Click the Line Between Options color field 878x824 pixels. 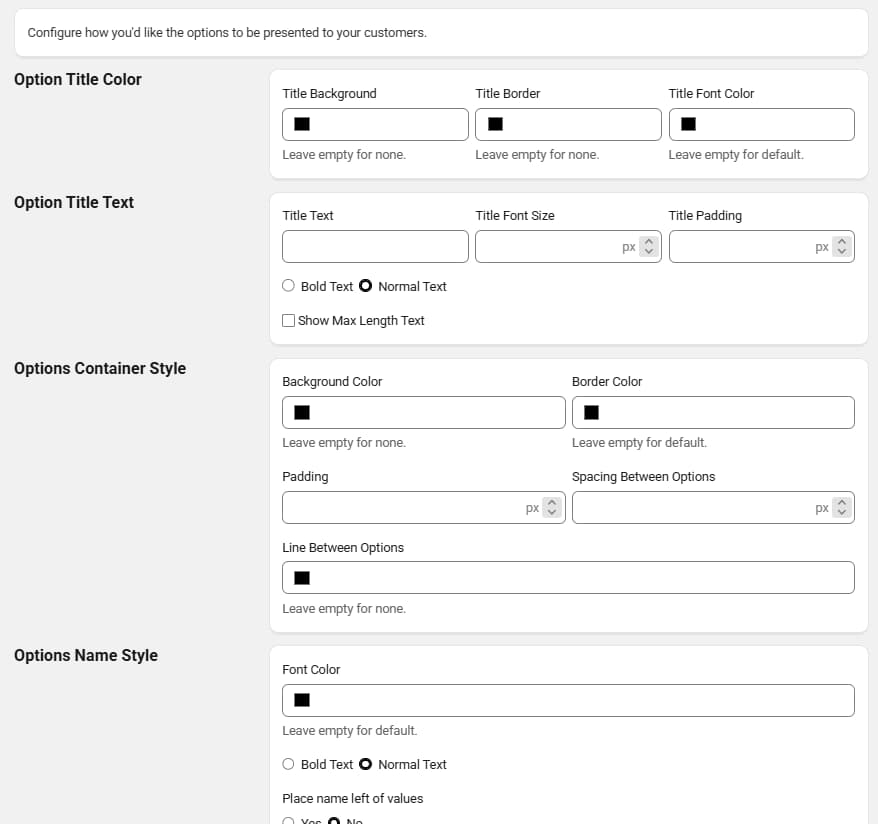click(x=568, y=578)
